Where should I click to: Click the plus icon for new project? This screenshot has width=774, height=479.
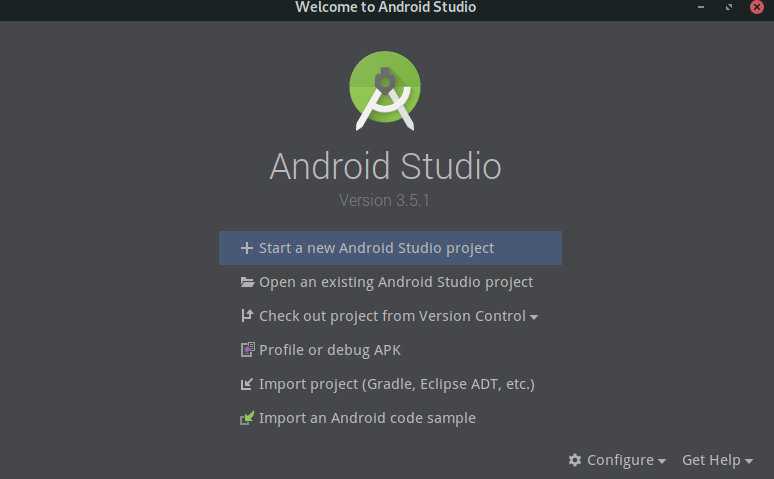click(247, 248)
